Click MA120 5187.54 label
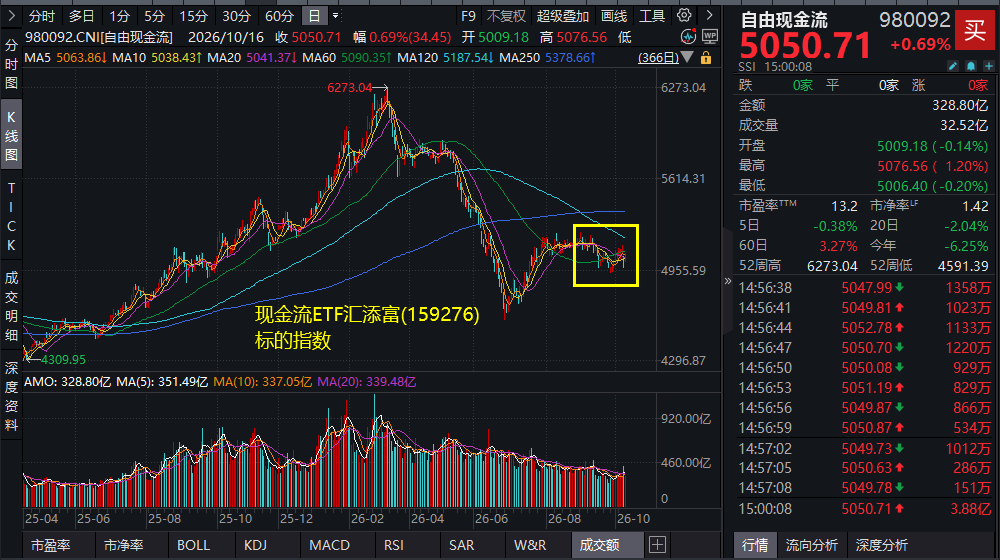Screen dimensions: 1000x560 (x=445, y=58)
